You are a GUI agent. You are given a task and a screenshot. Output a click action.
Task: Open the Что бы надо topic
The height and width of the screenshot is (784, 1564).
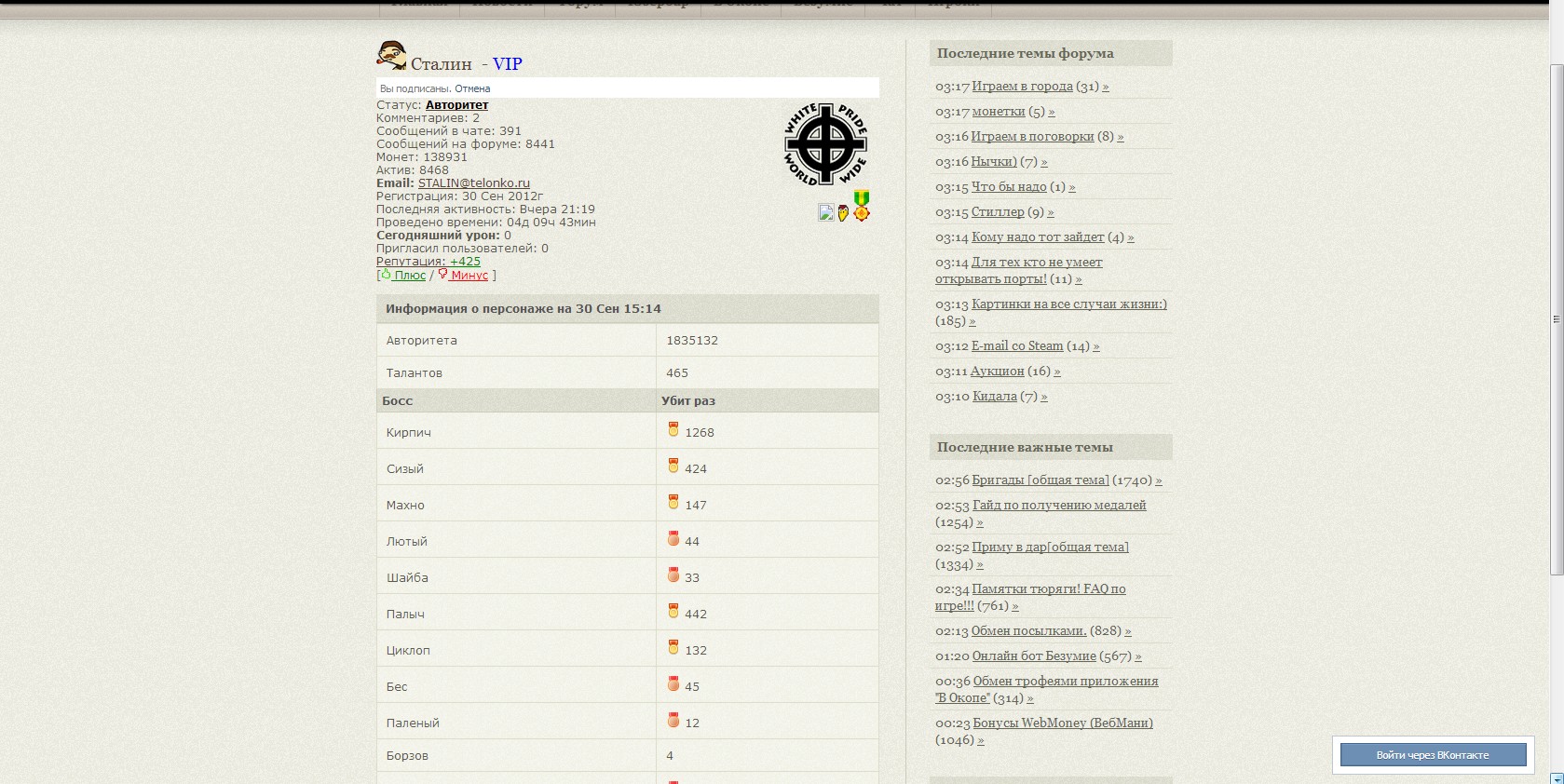[x=1009, y=186]
